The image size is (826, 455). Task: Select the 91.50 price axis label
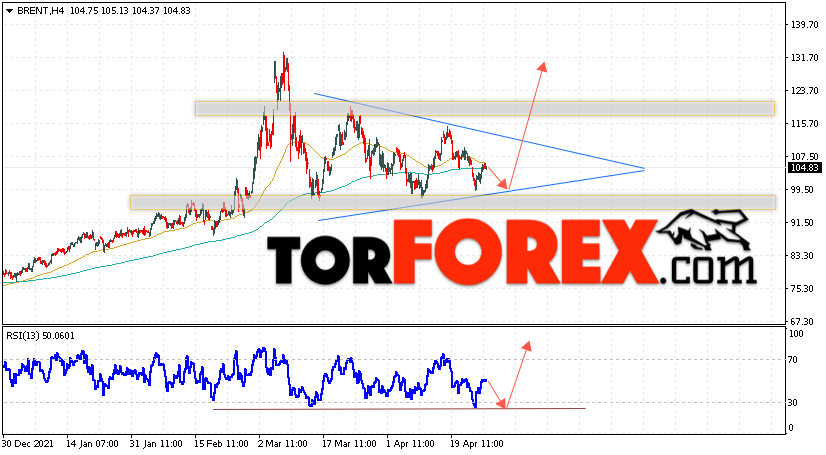(x=804, y=222)
